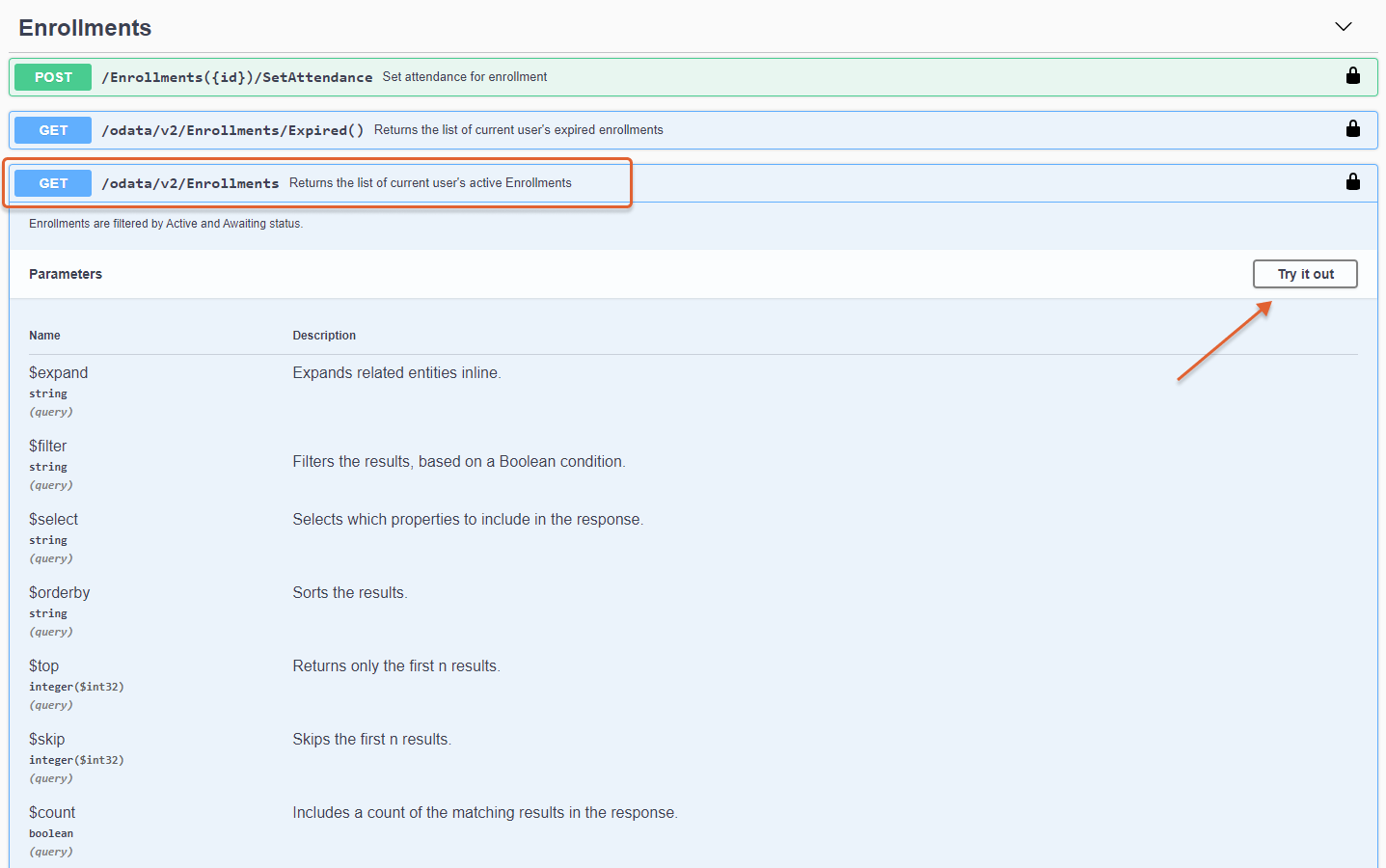The width and height of the screenshot is (1386, 868).
Task: Open the /Enrollments({id})/SetAttendance endpoint path
Action: pos(237,77)
